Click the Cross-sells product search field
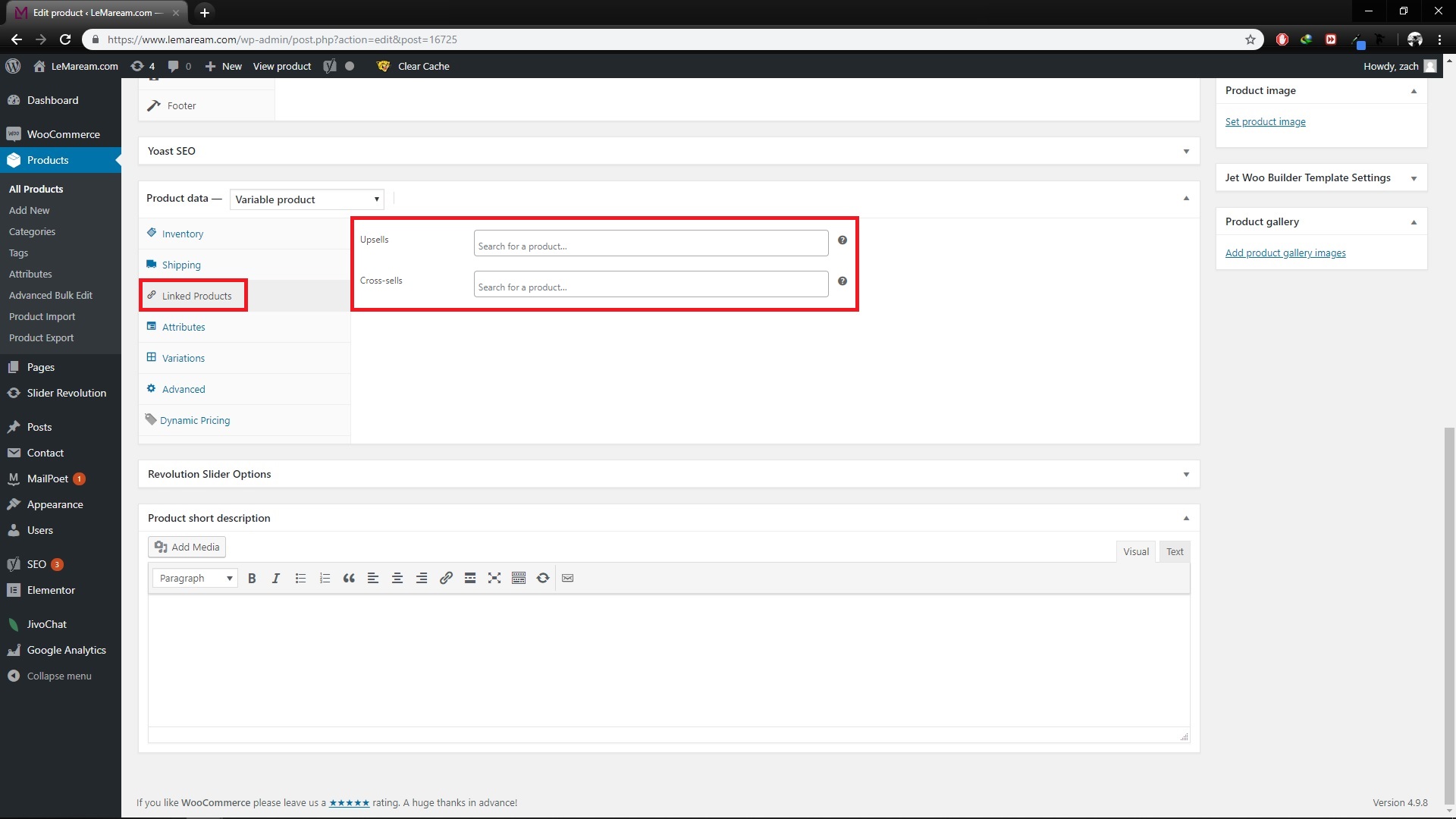Viewport: 1456px width, 819px height. click(x=651, y=284)
